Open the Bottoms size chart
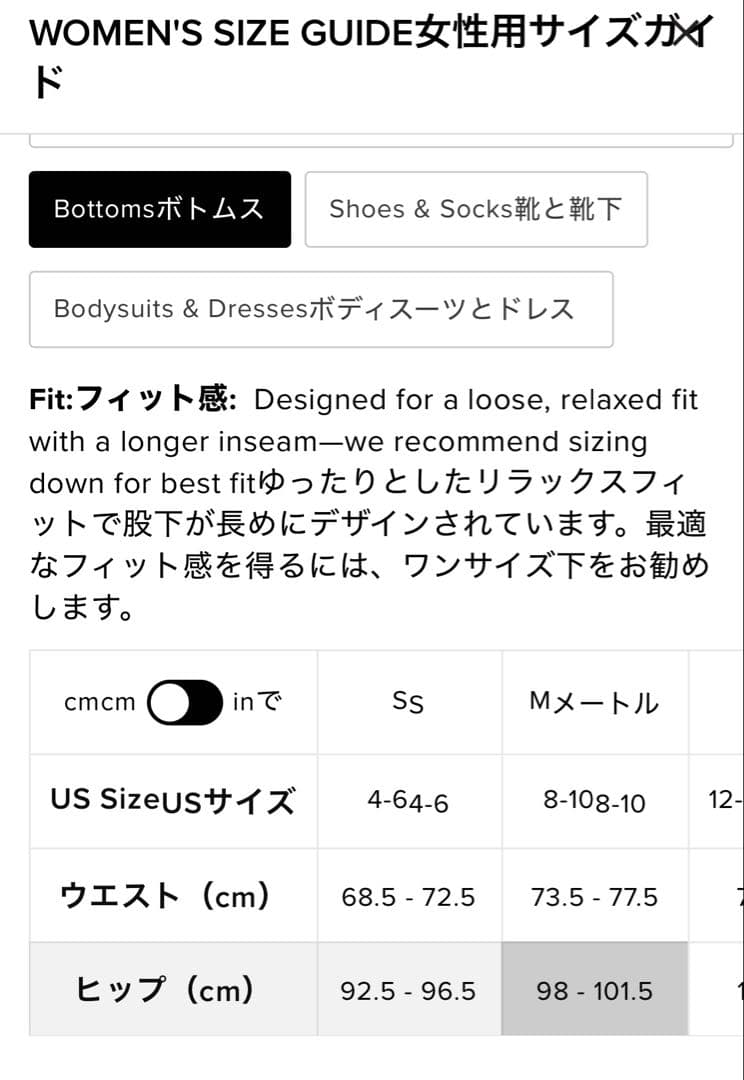744x1080 pixels. point(160,209)
